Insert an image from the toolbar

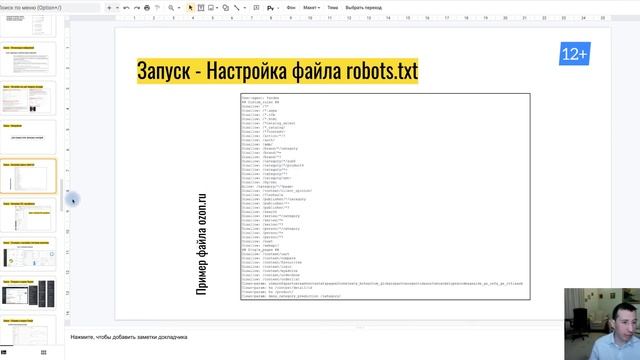coord(211,8)
